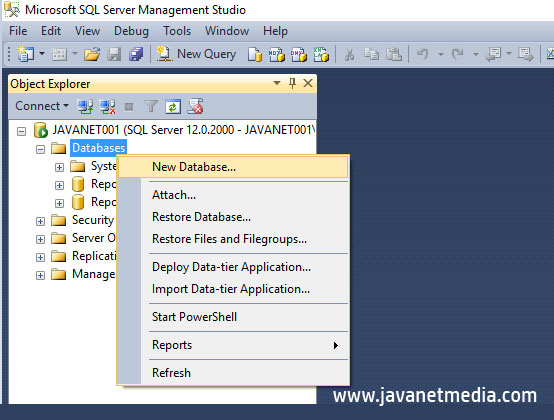
Task: Click the Navigate Forward icon
Action: 526,54
